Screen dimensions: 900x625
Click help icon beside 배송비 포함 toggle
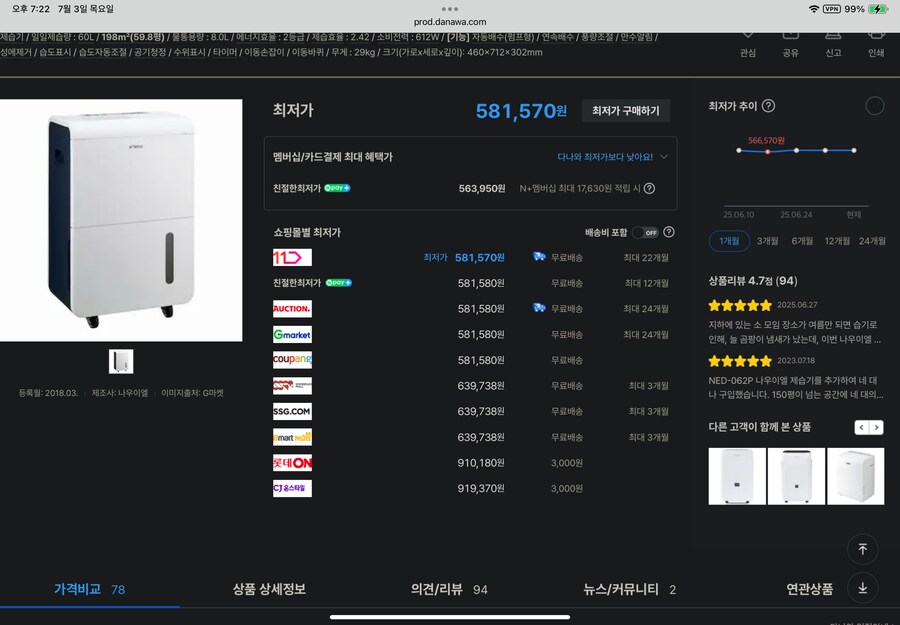(x=669, y=232)
